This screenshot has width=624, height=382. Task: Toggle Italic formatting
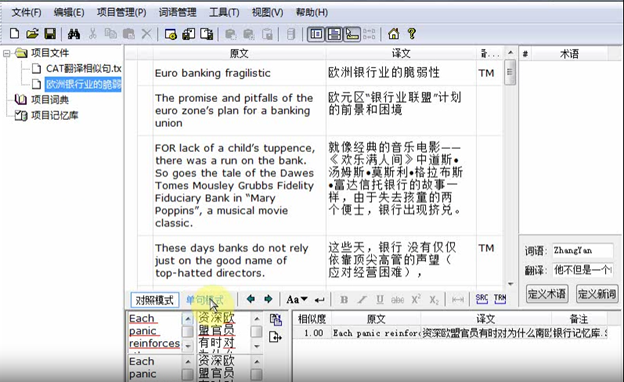(362, 300)
